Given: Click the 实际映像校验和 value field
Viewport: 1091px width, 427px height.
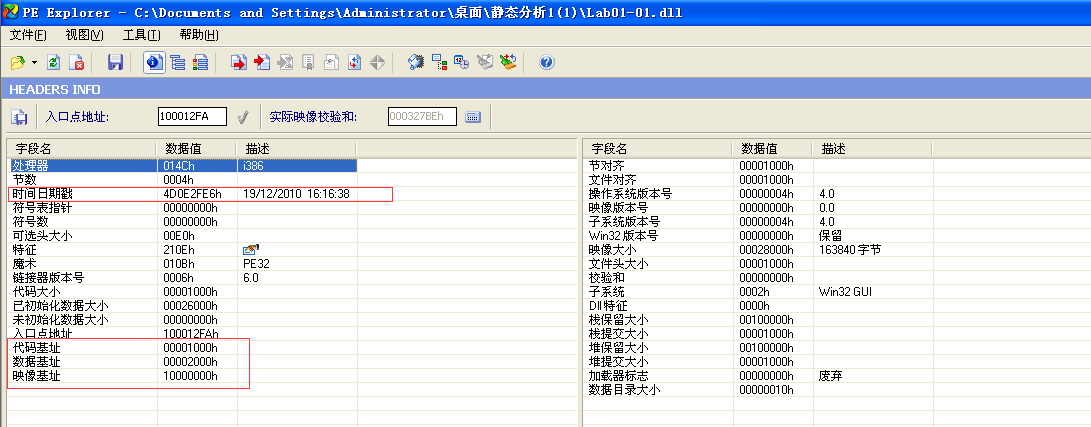Looking at the screenshot, I should pyautogui.click(x=422, y=116).
